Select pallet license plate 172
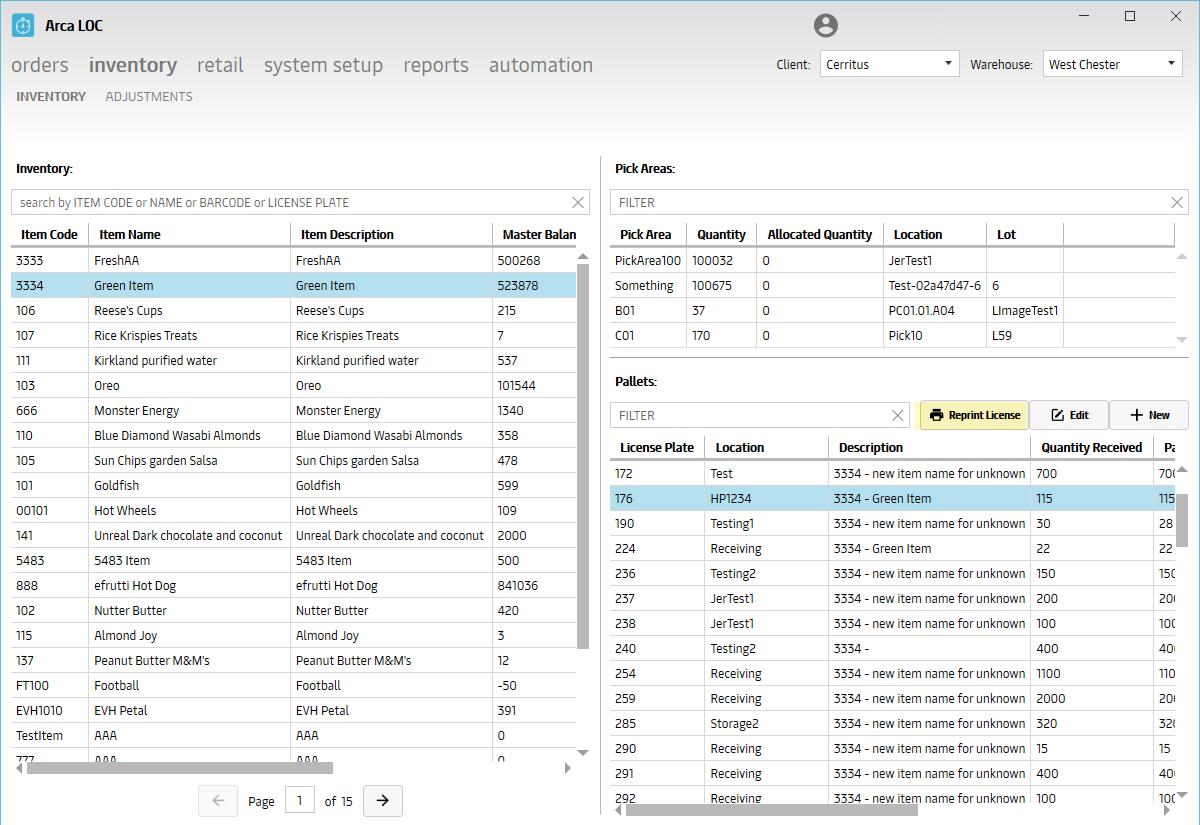The image size is (1200, 825). point(892,473)
